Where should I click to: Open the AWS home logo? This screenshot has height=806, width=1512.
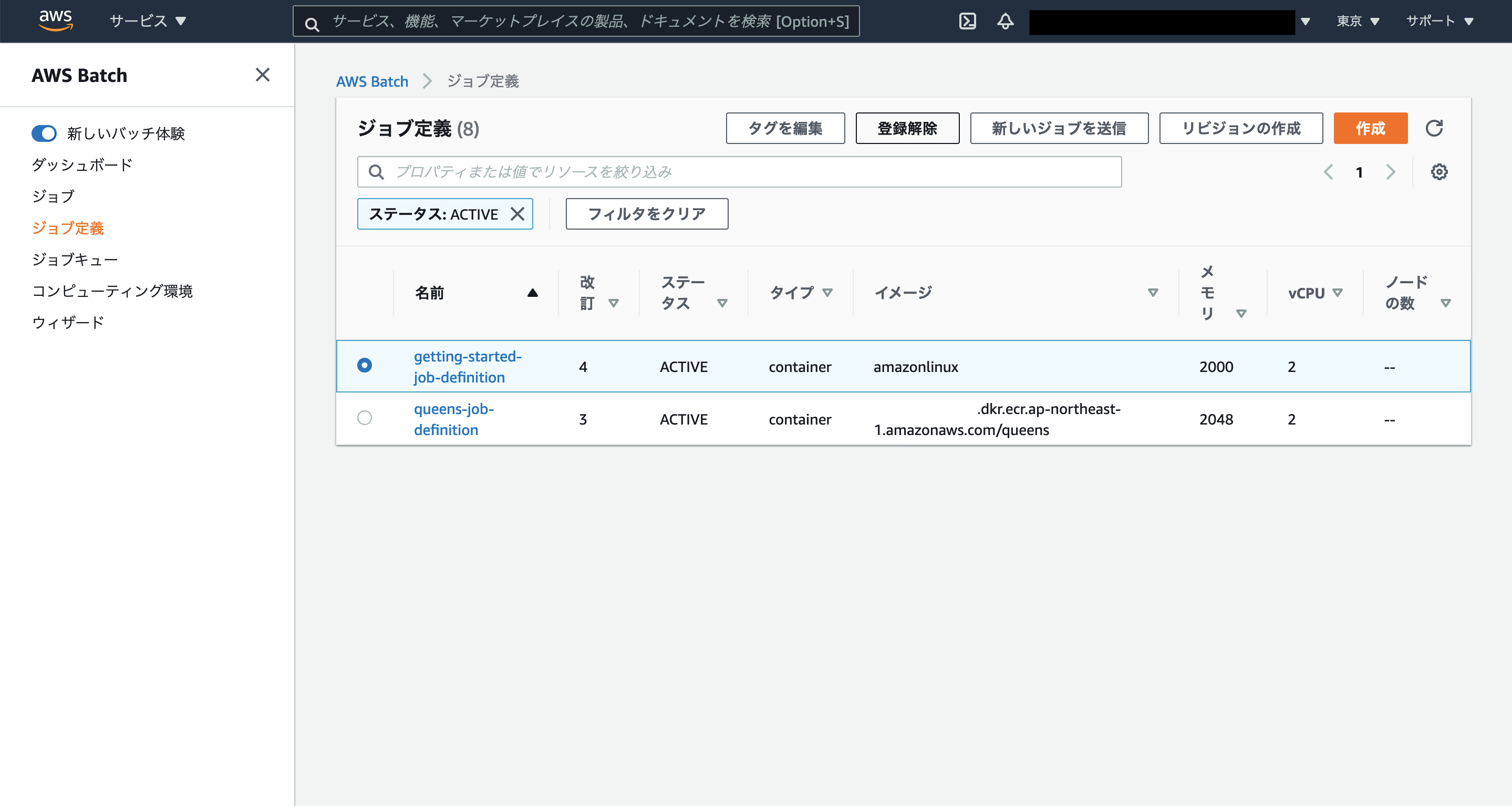tap(56, 20)
